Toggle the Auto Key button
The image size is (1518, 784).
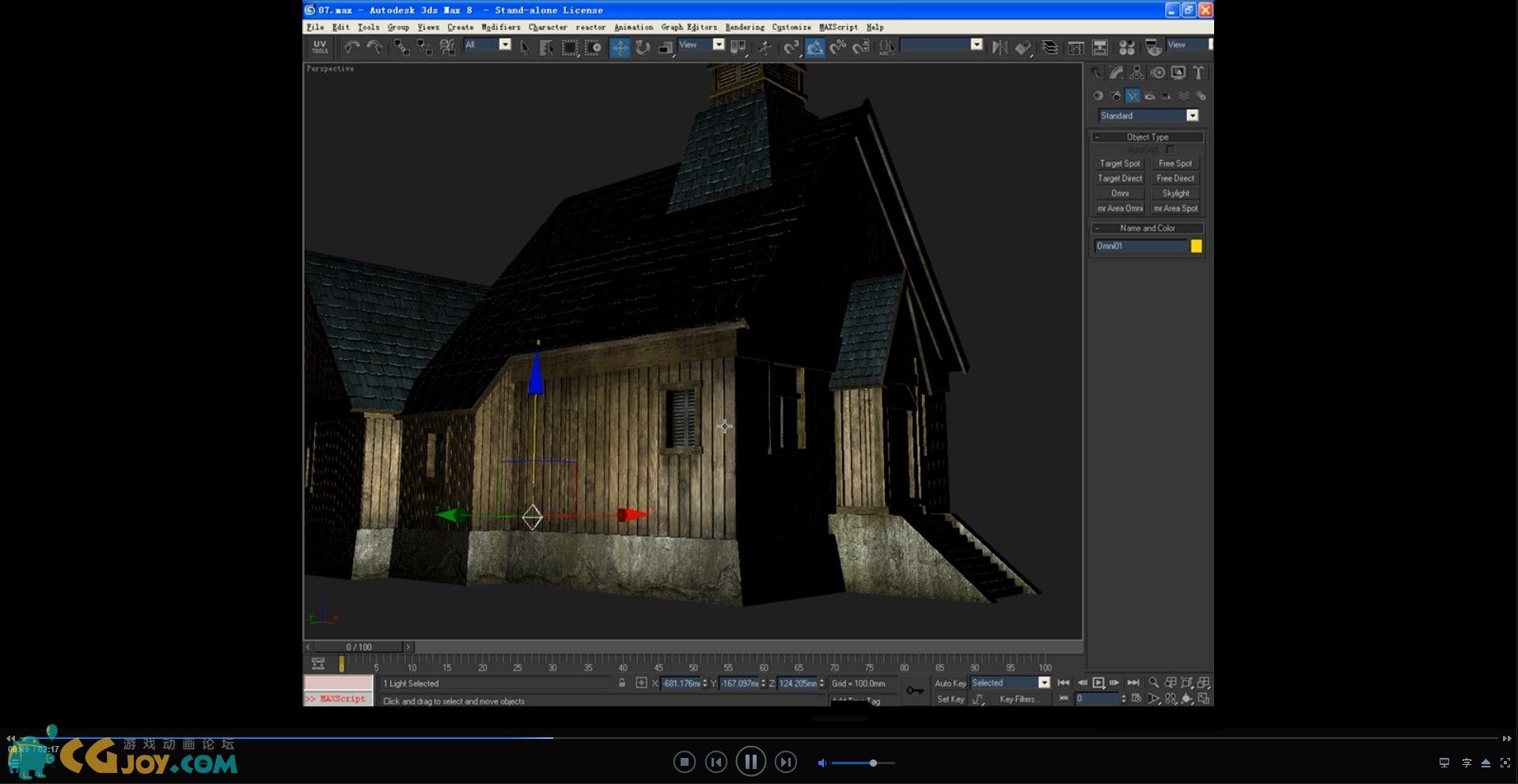coord(950,684)
